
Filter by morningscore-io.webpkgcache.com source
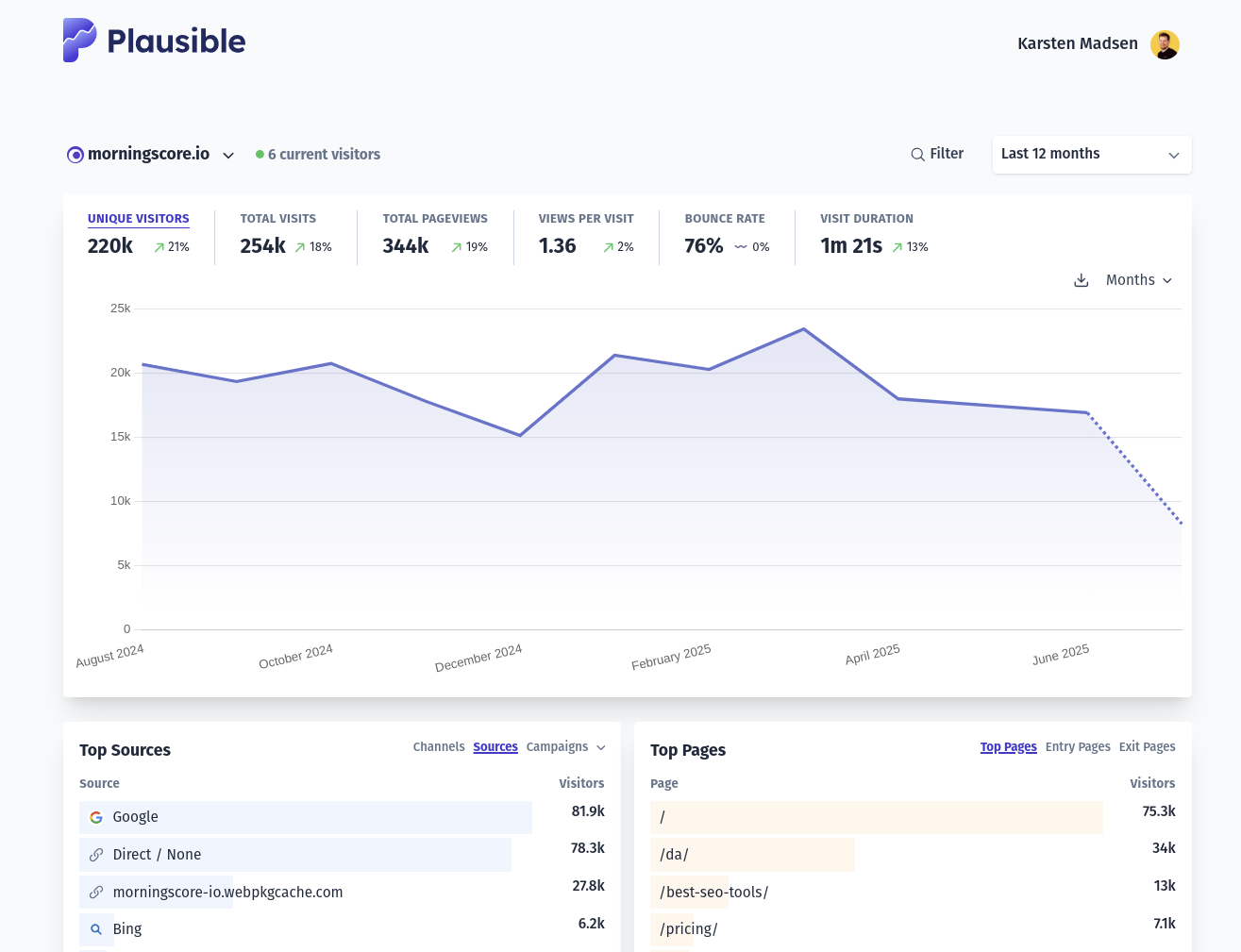coord(342,892)
